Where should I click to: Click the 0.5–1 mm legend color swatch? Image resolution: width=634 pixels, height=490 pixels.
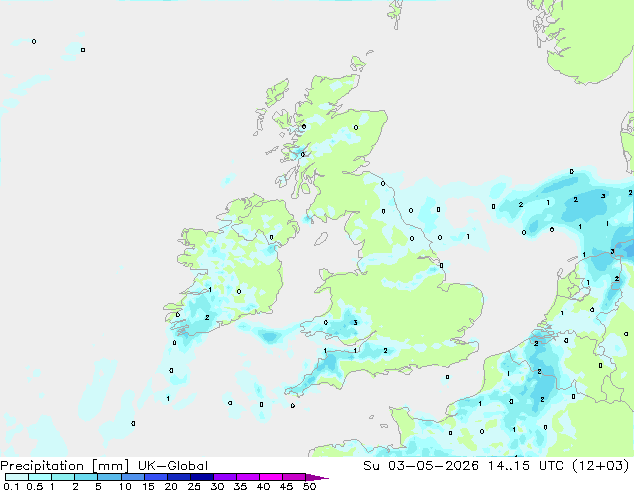point(40,477)
